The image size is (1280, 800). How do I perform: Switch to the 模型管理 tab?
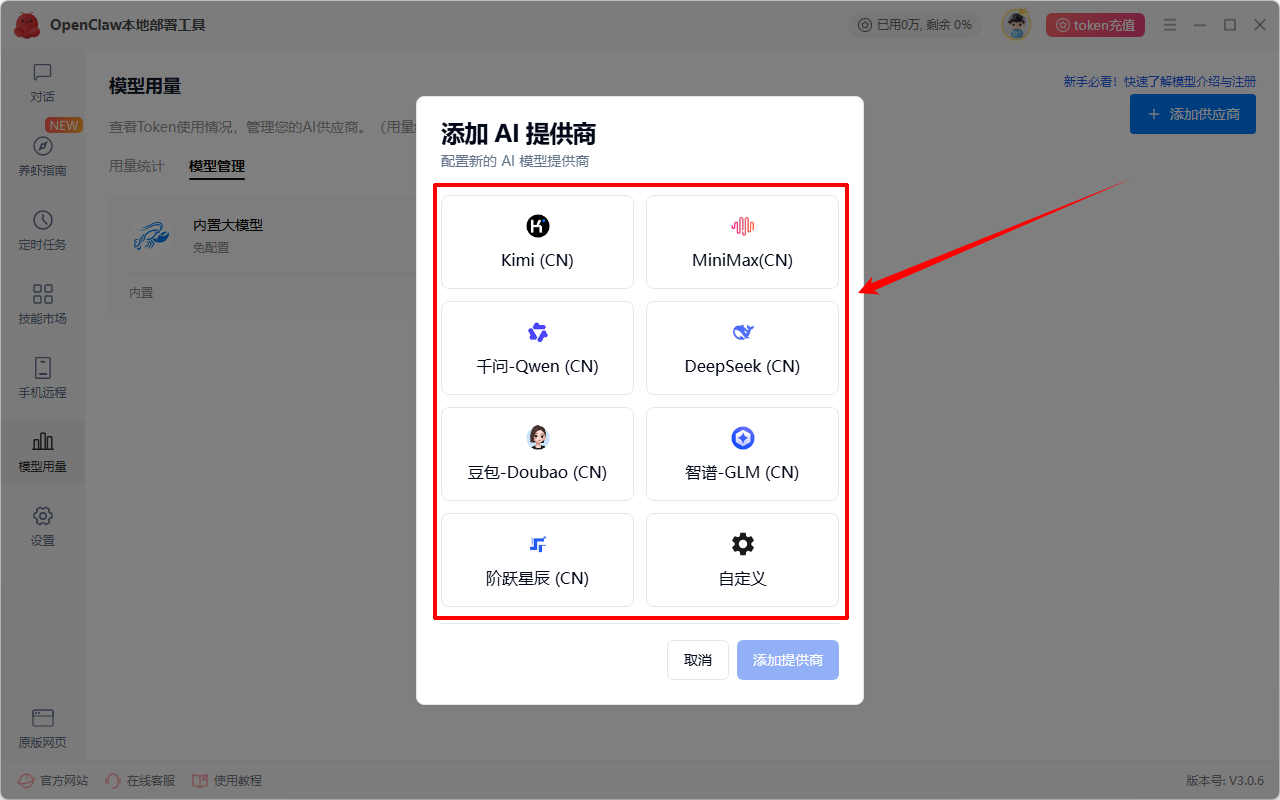(x=217, y=166)
